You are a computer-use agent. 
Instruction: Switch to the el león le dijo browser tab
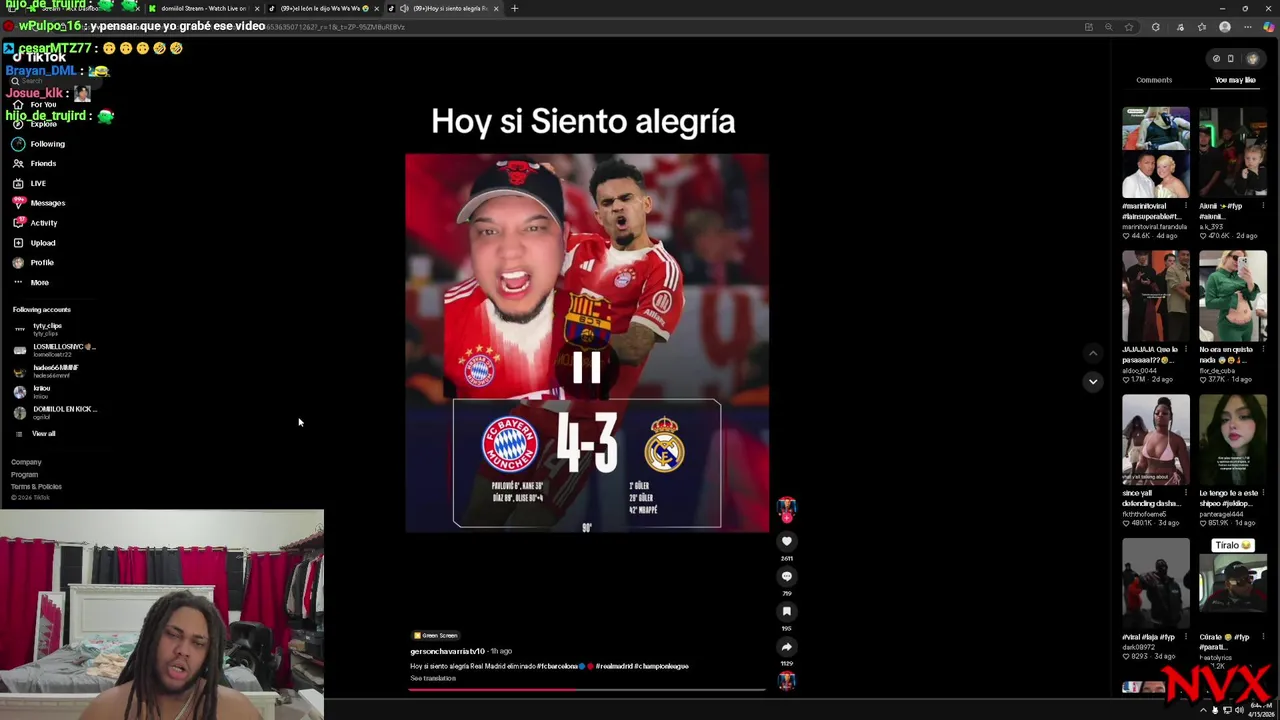click(x=324, y=8)
